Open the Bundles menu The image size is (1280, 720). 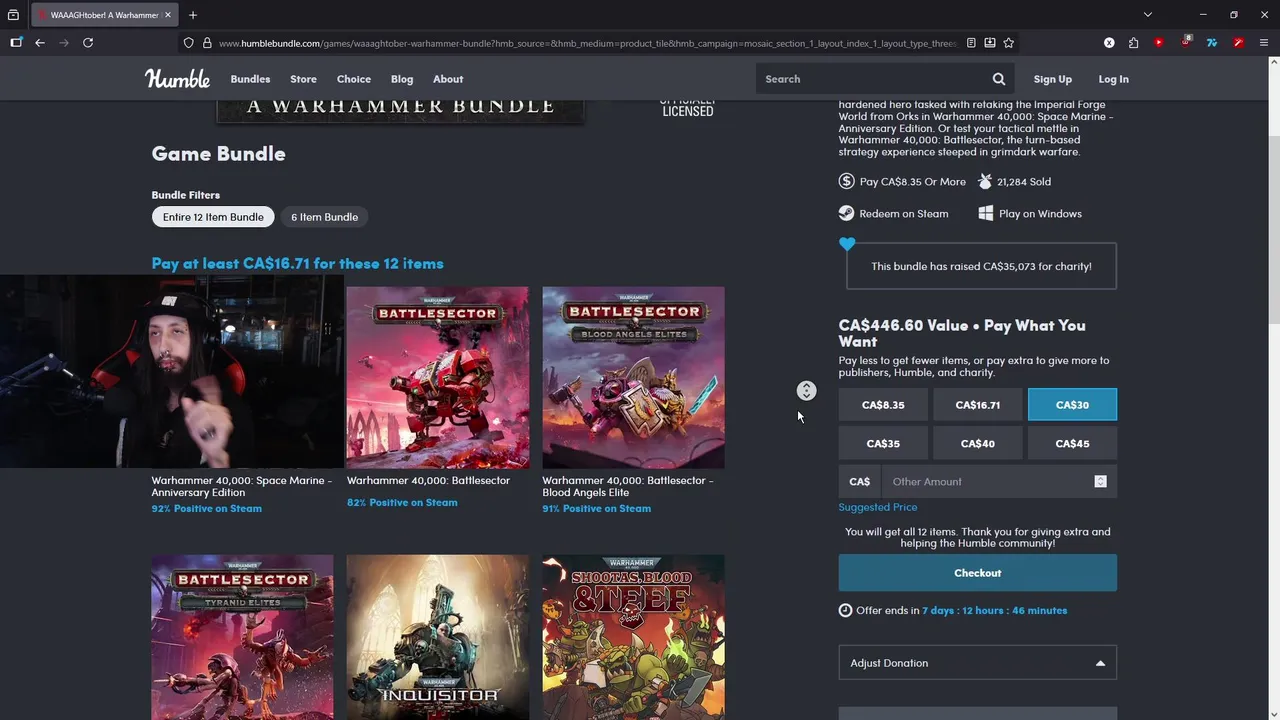point(250,79)
